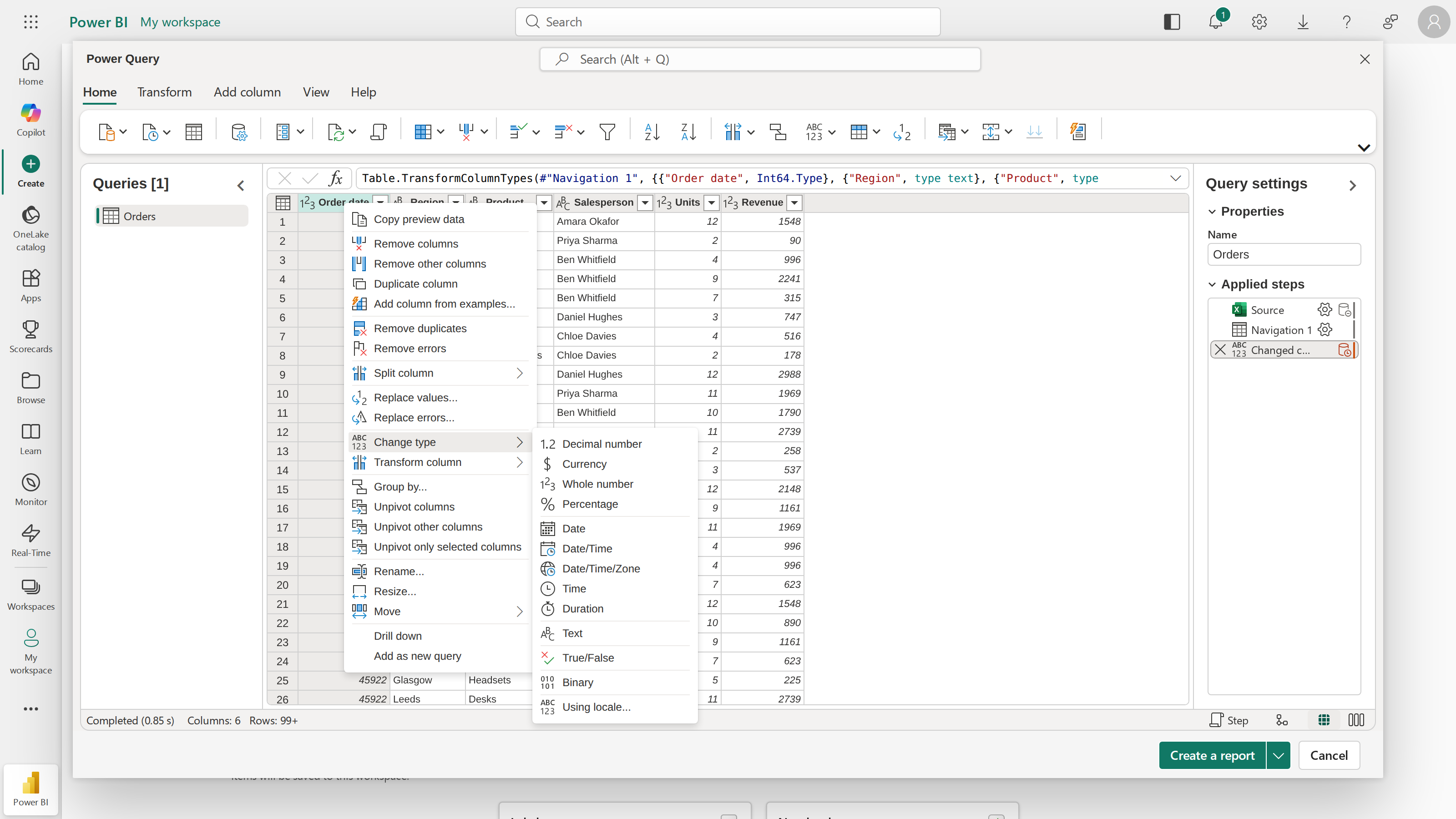The height and width of the screenshot is (819, 1456).
Task: Click the Replace values ribbon icon
Action: (902, 131)
